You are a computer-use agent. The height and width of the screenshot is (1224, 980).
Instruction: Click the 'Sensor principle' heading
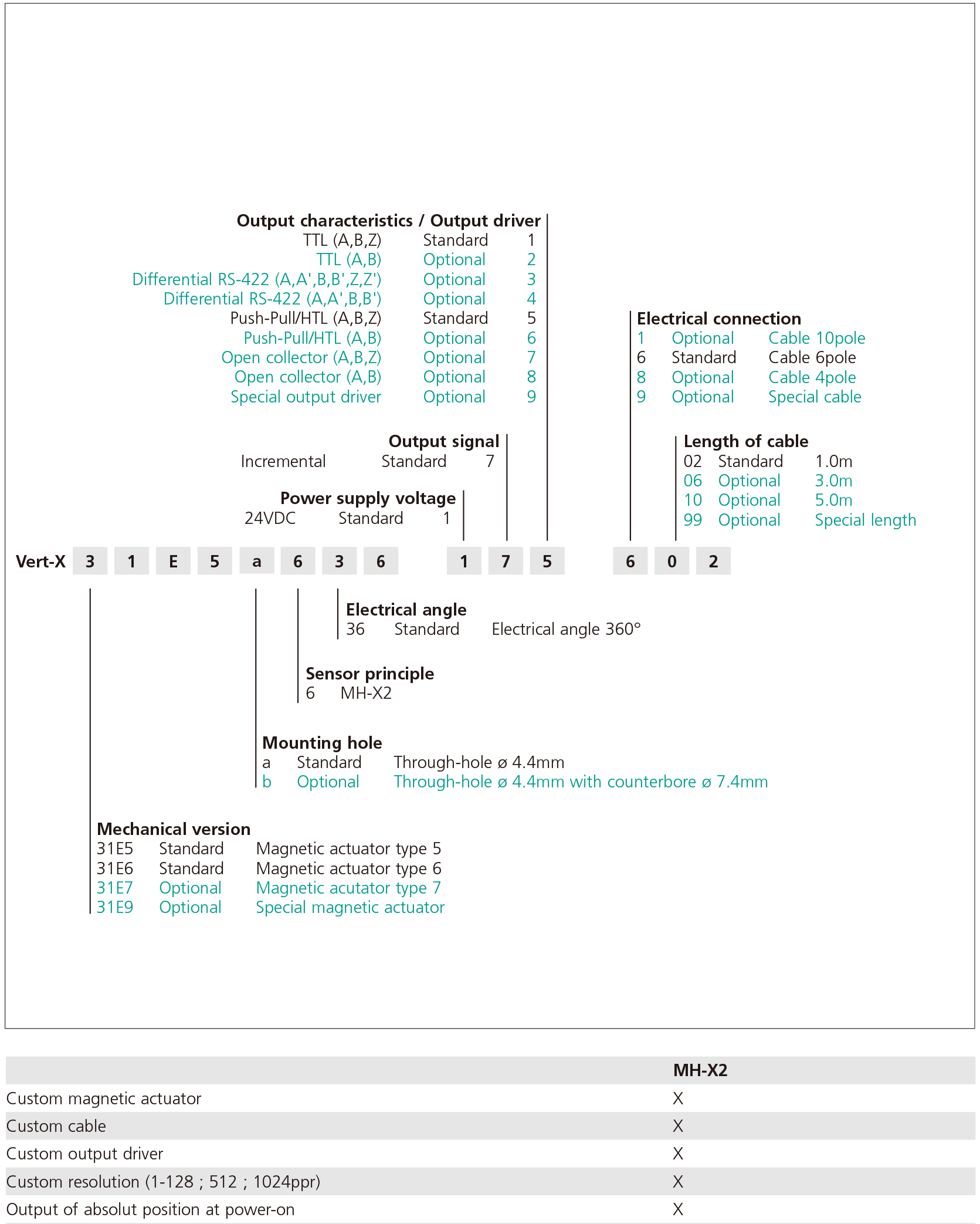(370, 674)
